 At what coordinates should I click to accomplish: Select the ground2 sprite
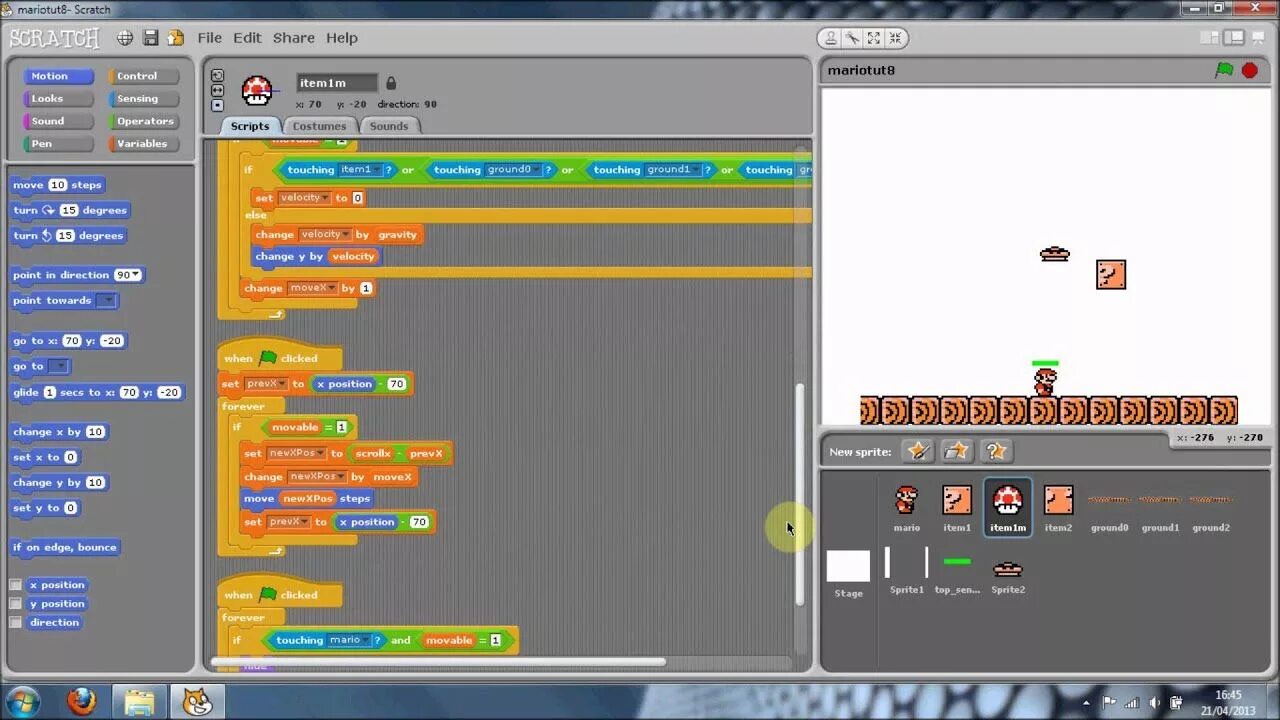(1211, 507)
